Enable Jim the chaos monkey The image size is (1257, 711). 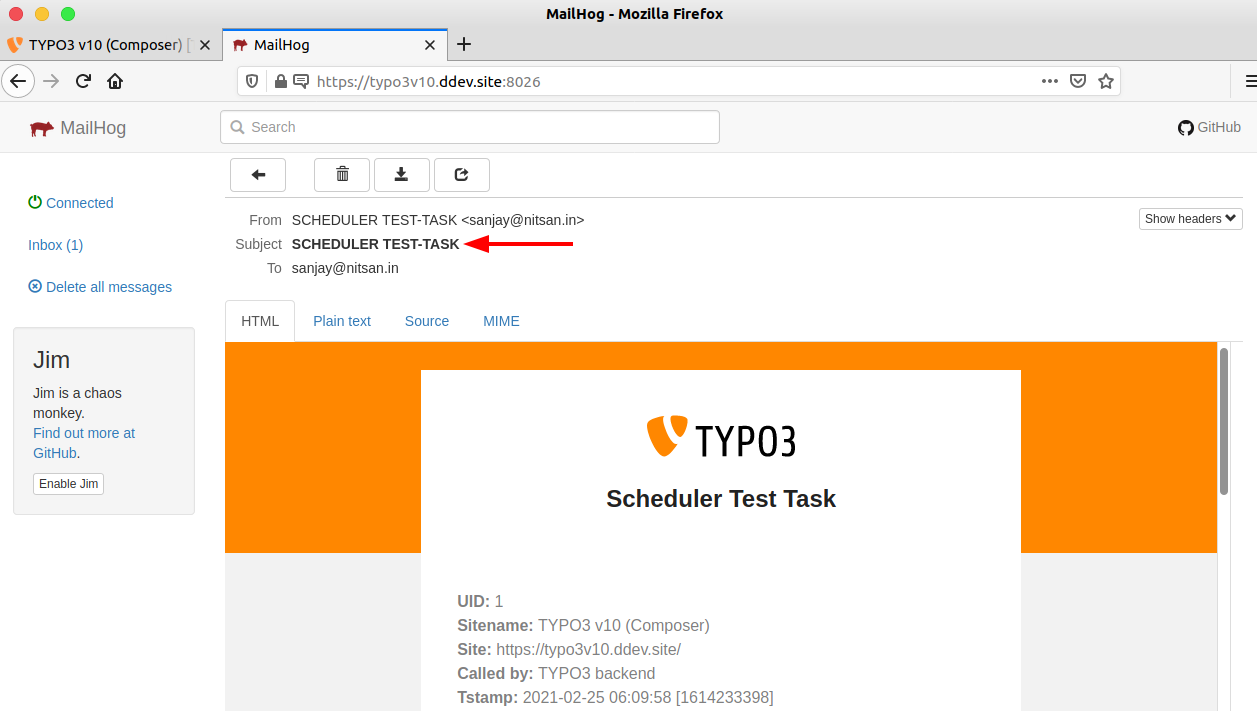(68, 483)
